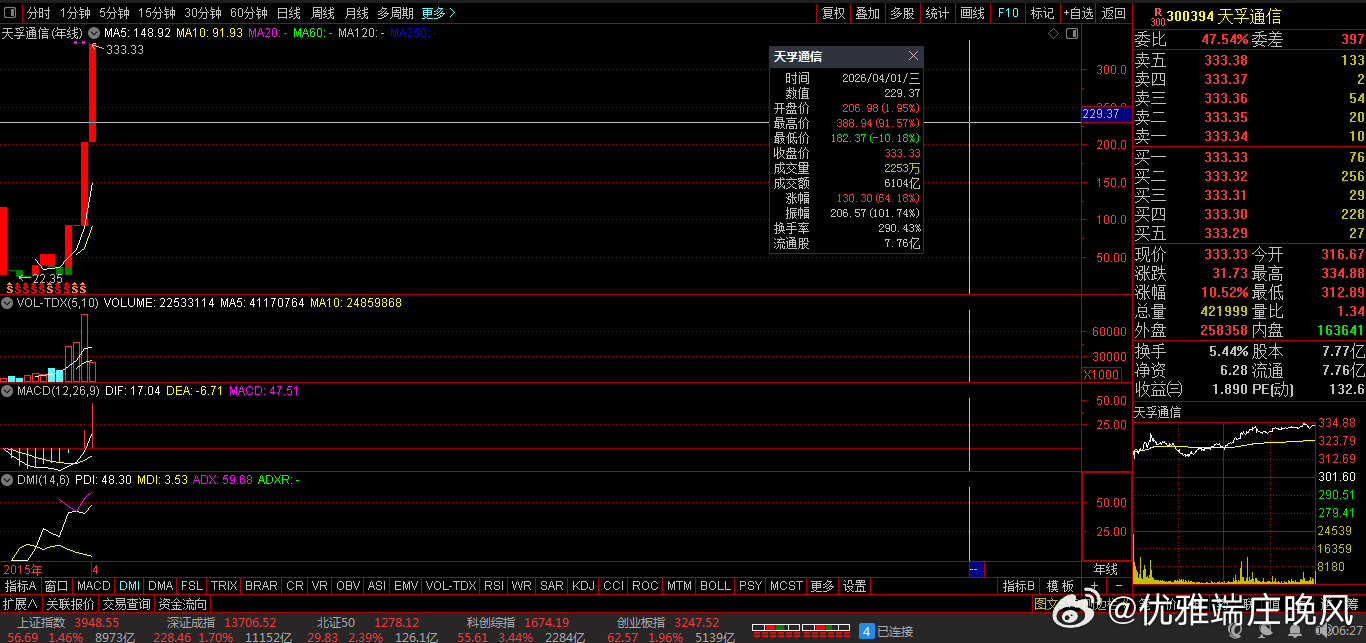
Task: Open the MACD indicator options circle icon
Action: [9, 391]
